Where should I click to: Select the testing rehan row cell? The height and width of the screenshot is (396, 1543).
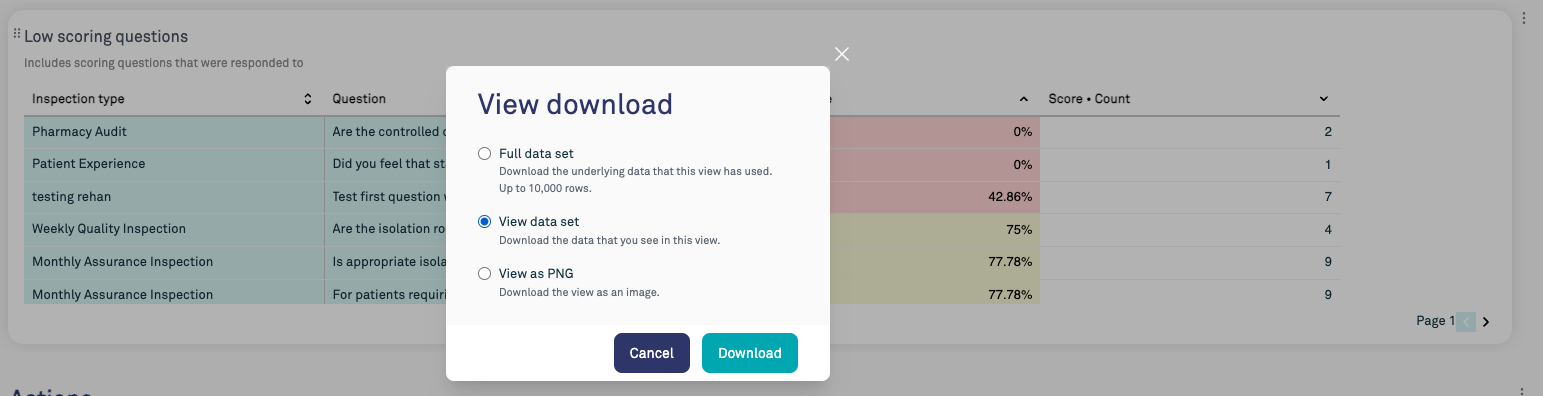point(174,197)
